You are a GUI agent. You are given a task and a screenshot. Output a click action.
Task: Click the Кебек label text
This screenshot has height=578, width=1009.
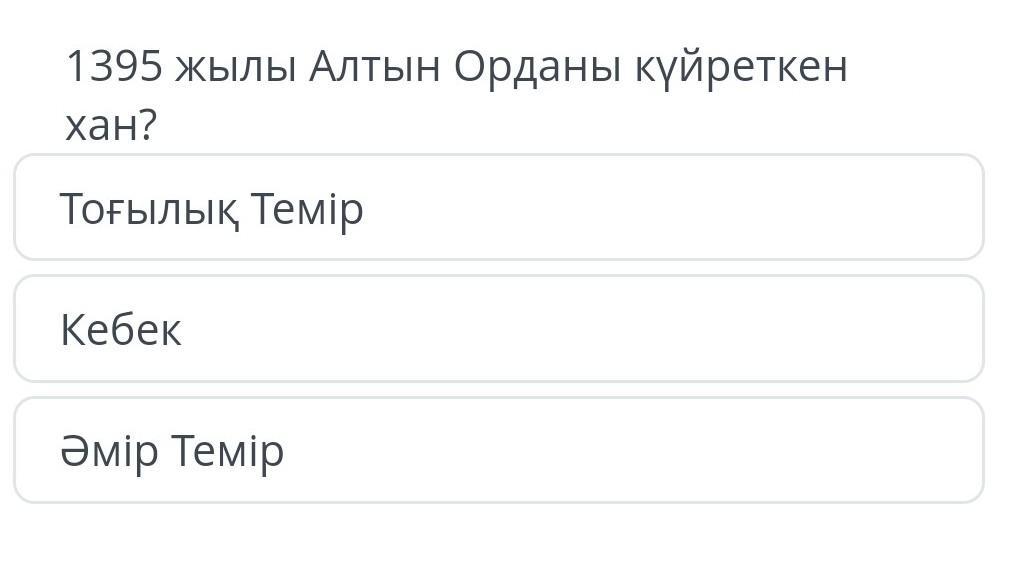(121, 330)
